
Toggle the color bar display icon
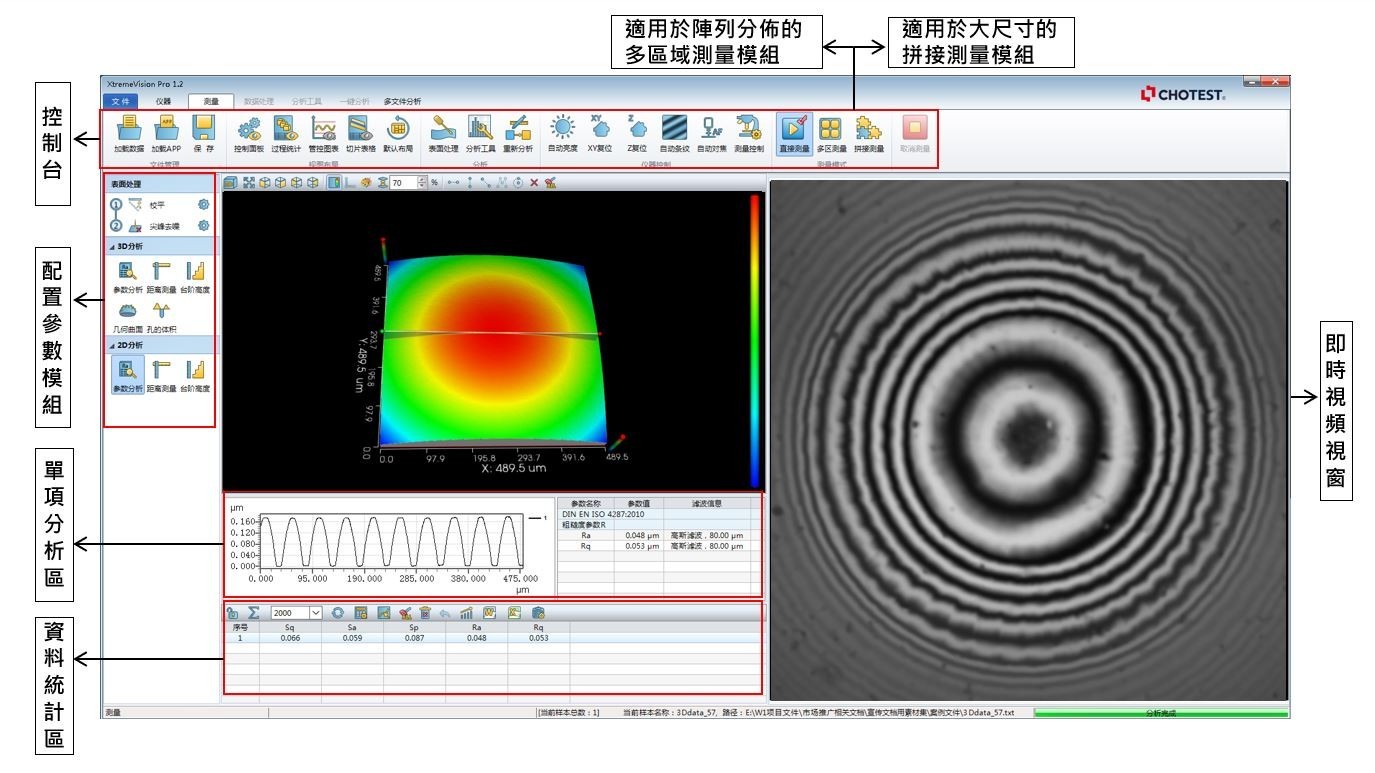pyautogui.click(x=333, y=183)
